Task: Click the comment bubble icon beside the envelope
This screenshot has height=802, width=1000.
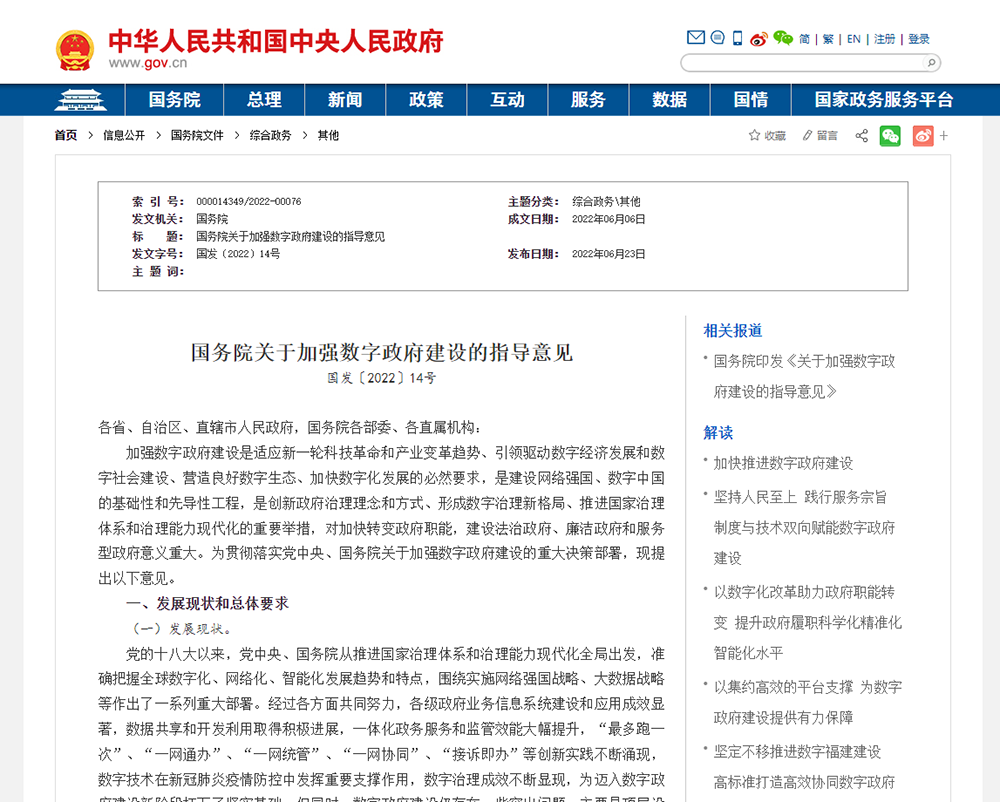Action: point(717,37)
